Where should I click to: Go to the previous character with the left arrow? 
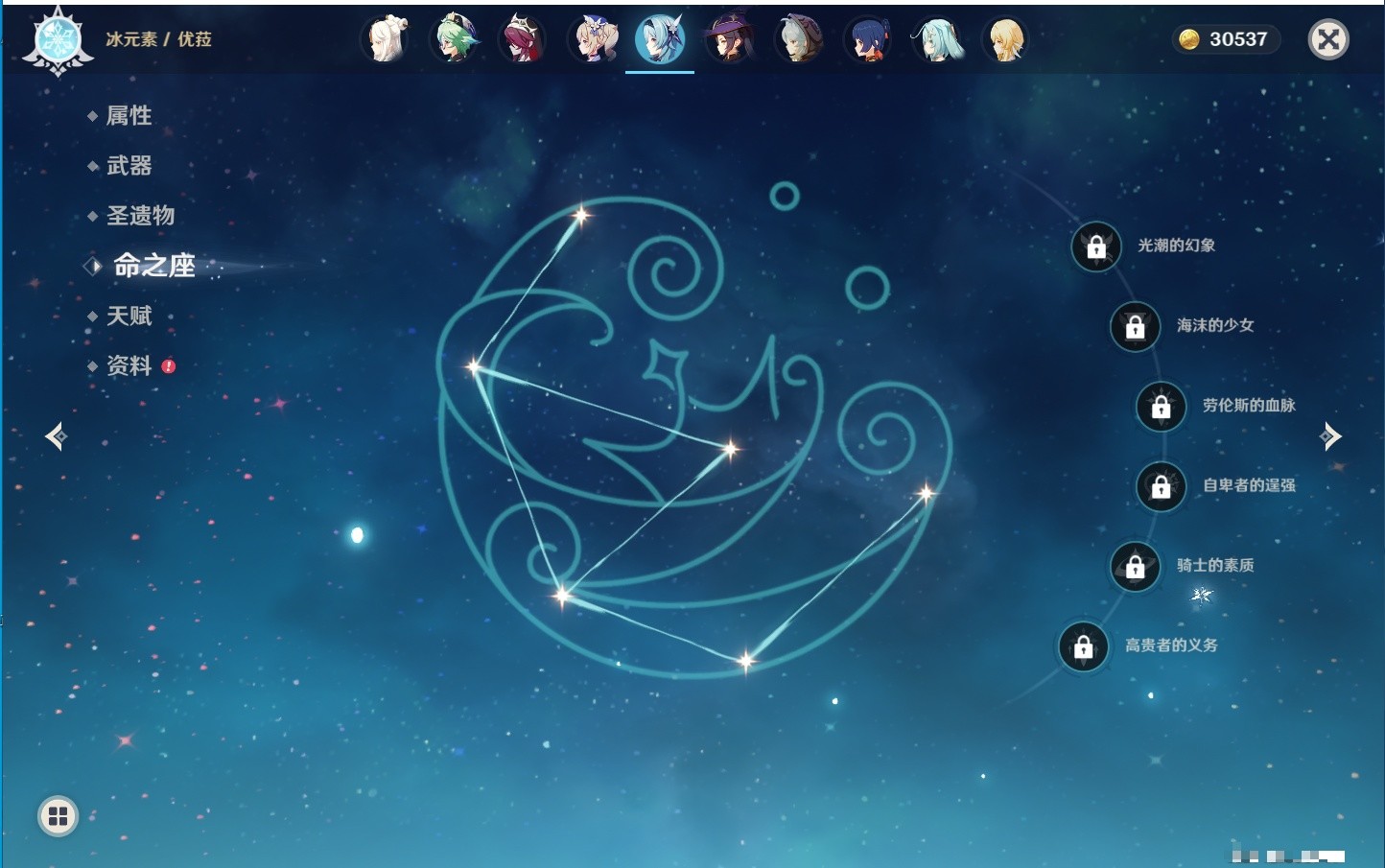[57, 436]
